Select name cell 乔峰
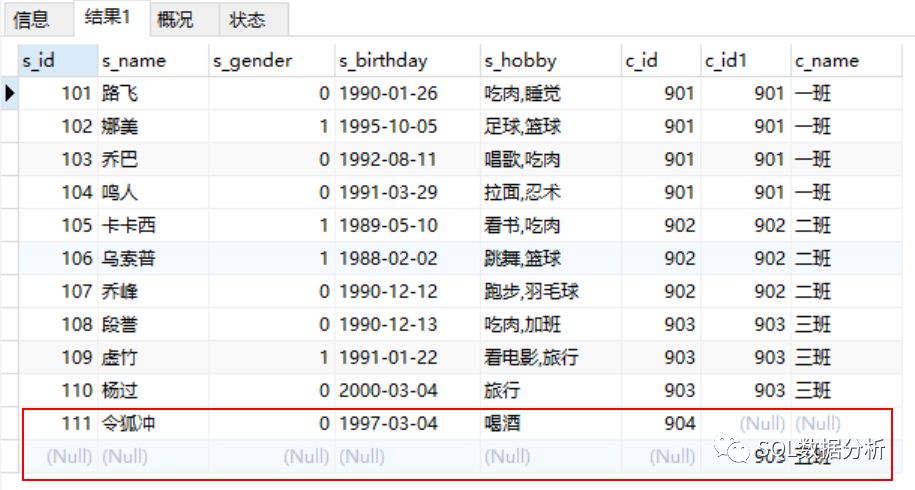915x490 pixels. (x=153, y=291)
